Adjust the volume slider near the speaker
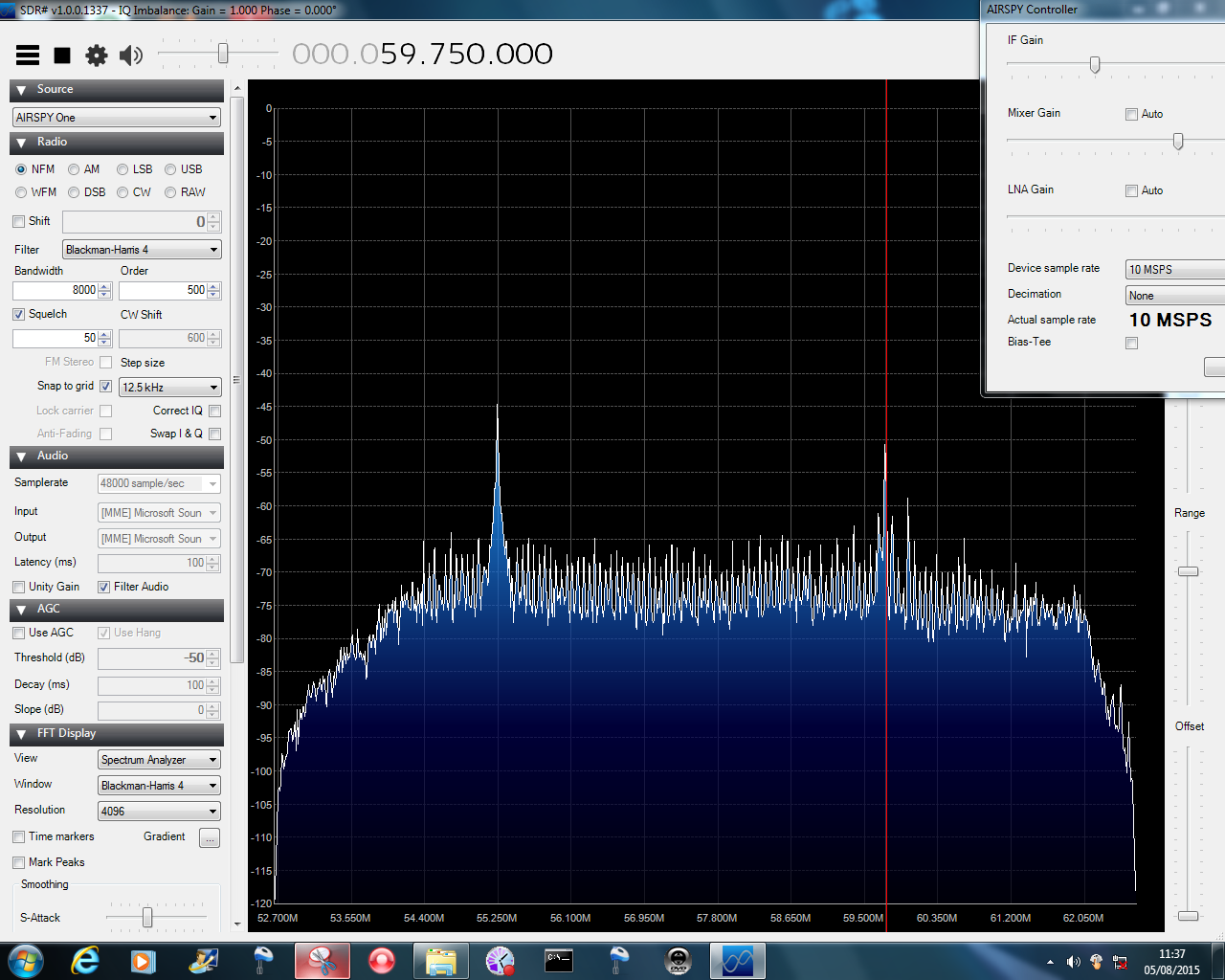The width and height of the screenshot is (1225, 980). point(223,54)
